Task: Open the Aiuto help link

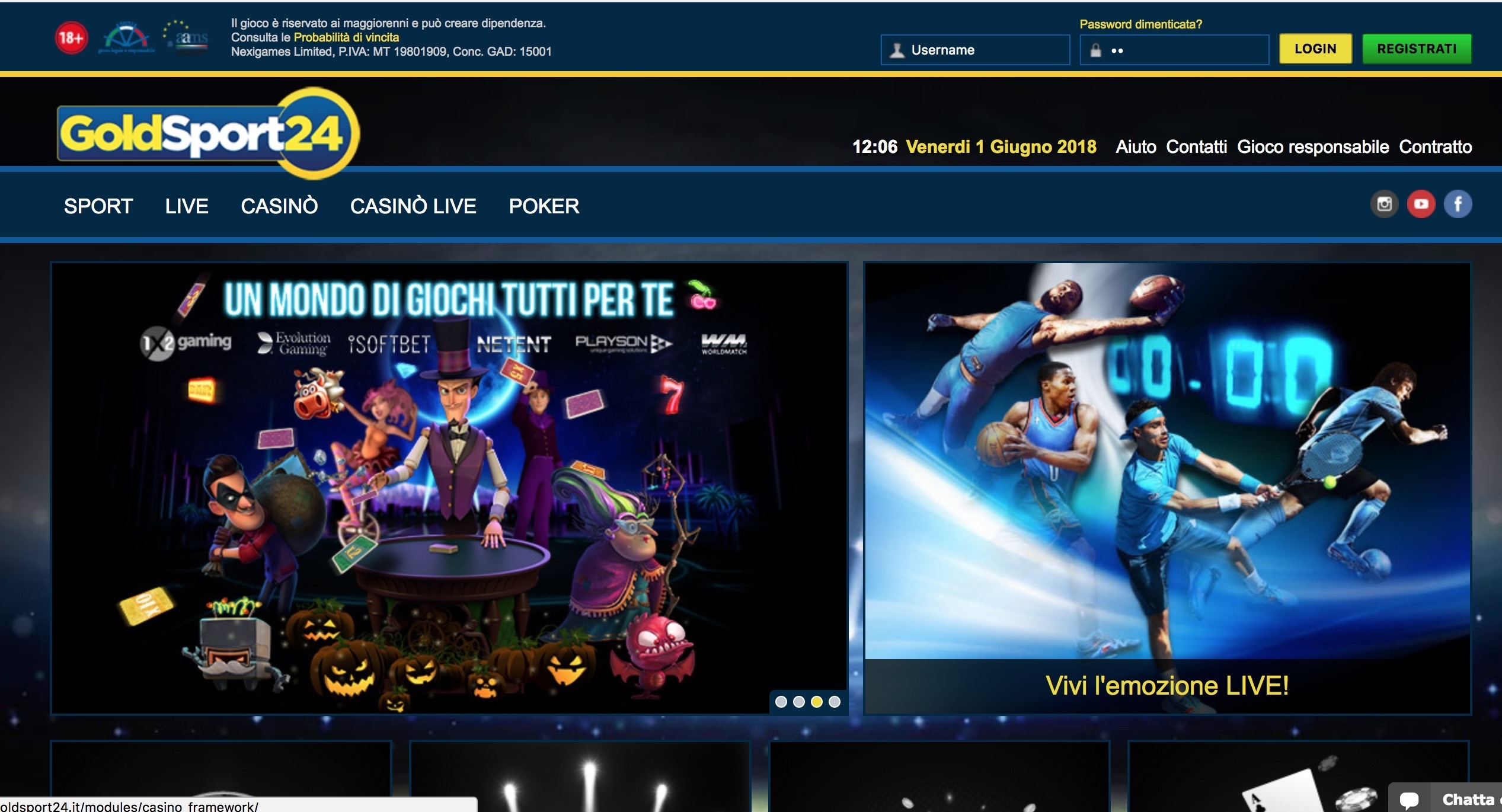Action: point(1136,147)
